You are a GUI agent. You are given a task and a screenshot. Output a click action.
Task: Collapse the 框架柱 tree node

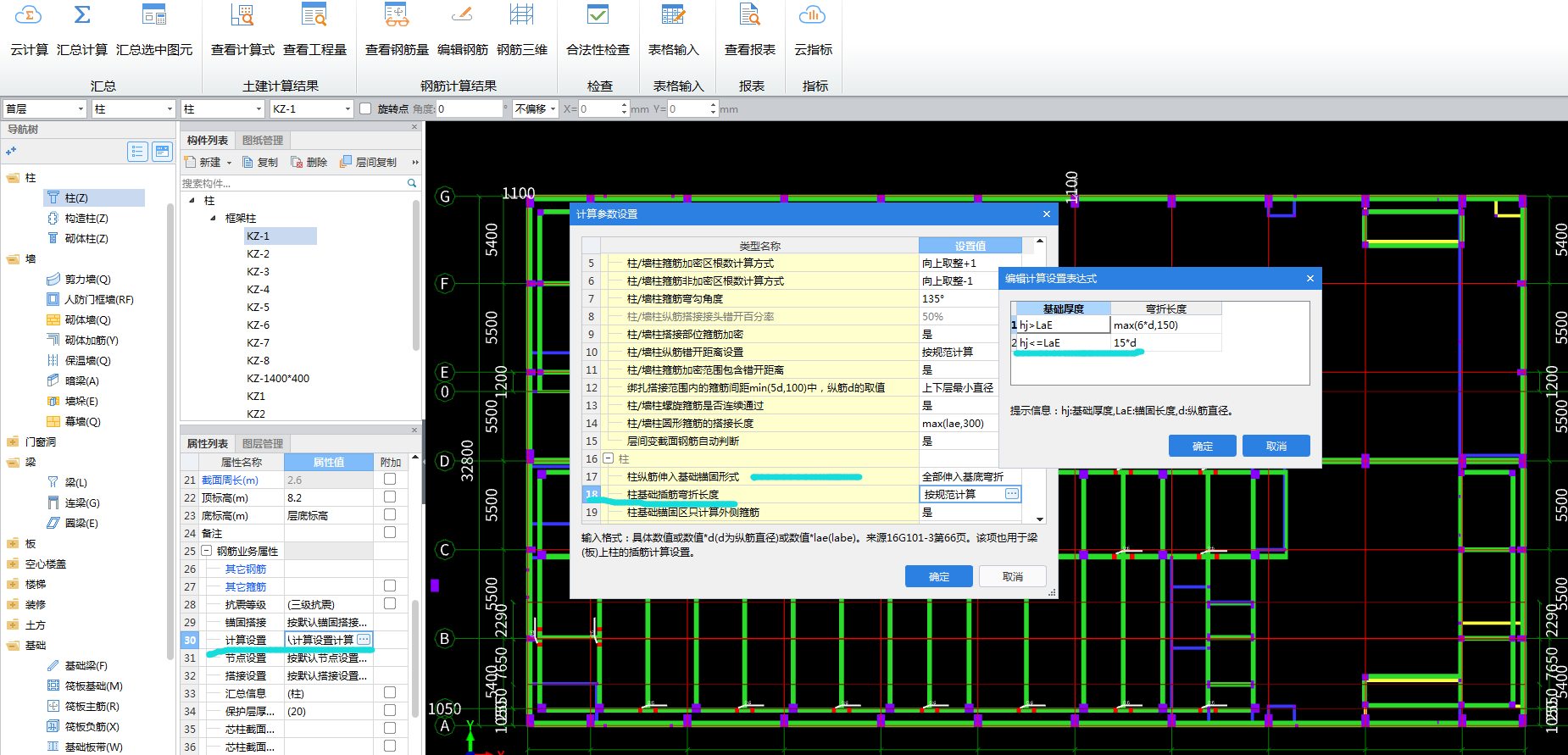213,219
